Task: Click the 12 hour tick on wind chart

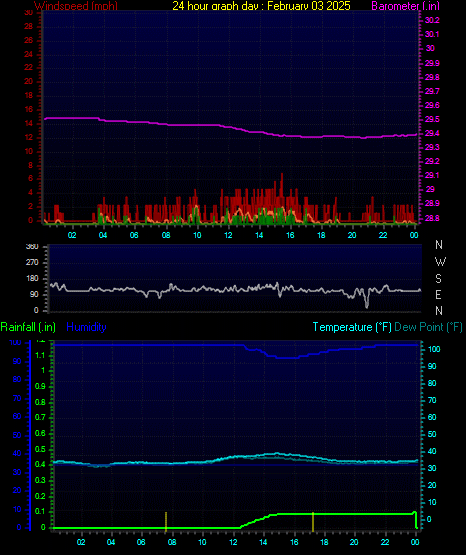Action: point(228,235)
